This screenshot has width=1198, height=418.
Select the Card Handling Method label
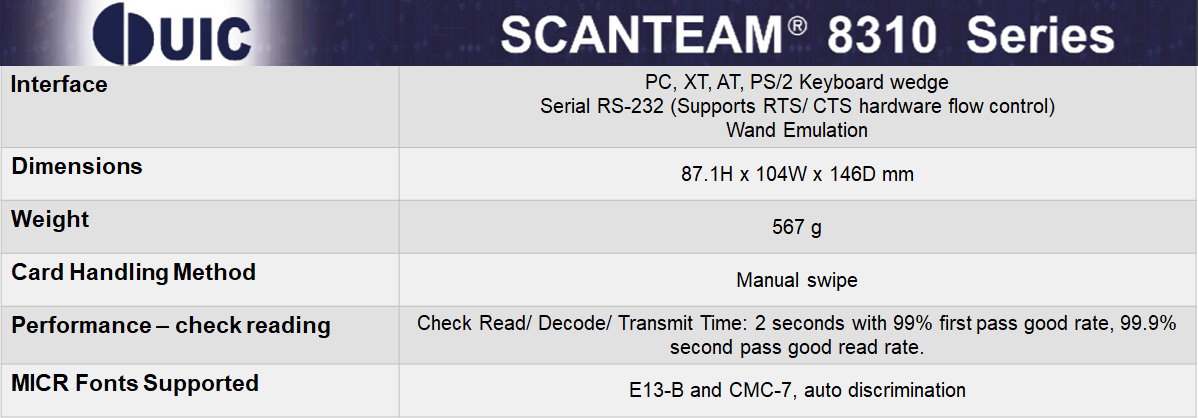[133, 272]
